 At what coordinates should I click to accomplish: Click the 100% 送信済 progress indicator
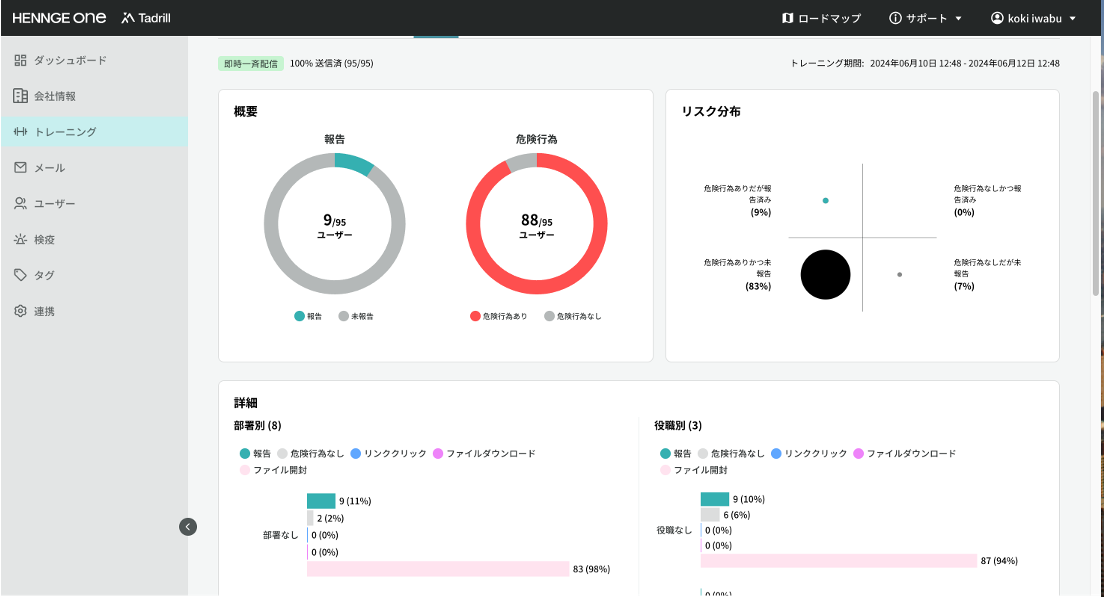tap(332, 62)
